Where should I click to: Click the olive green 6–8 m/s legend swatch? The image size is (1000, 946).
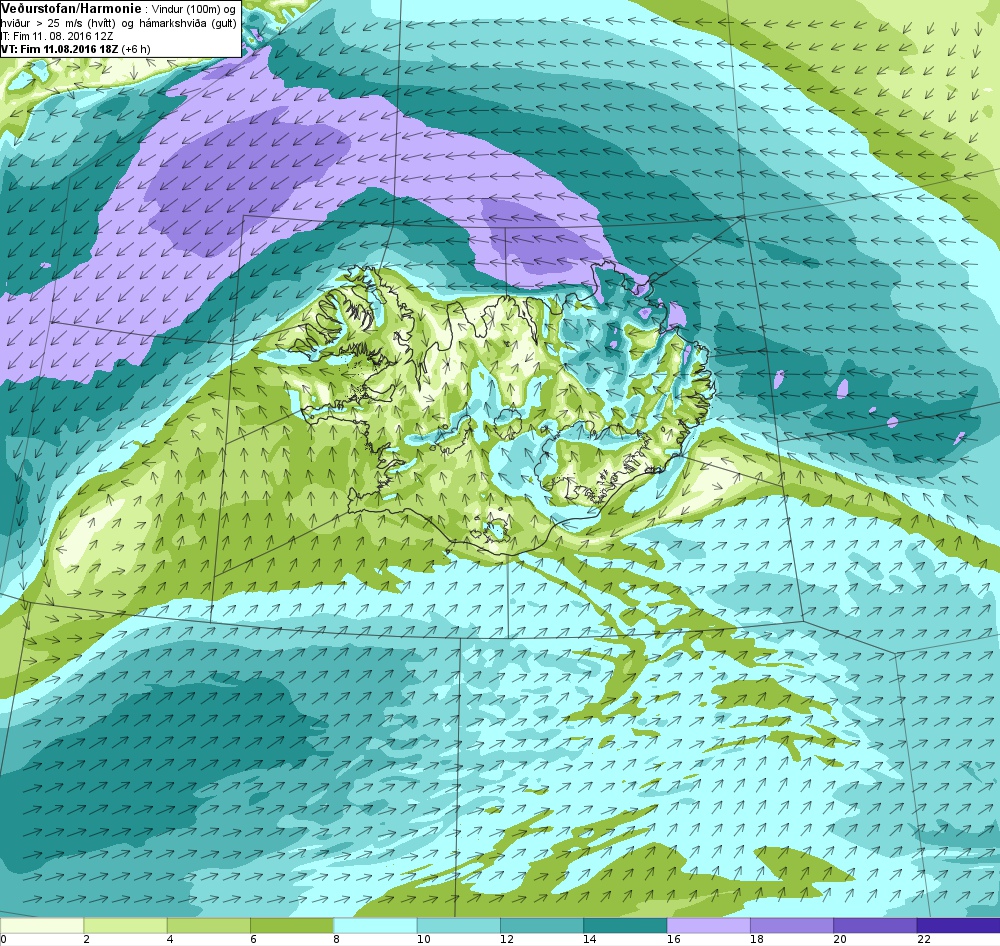[x=292, y=925]
